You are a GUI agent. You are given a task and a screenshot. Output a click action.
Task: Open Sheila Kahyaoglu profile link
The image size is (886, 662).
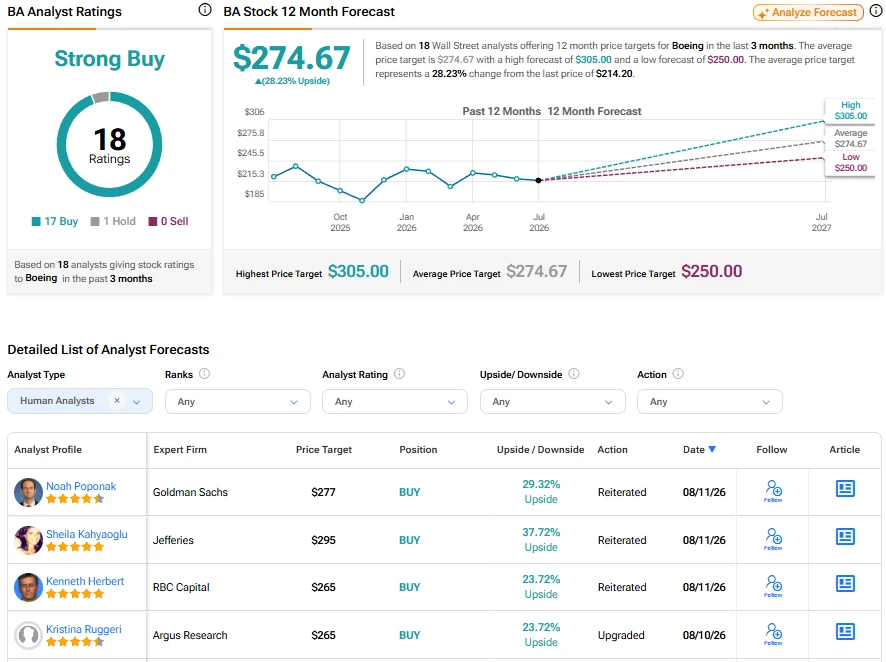[86, 534]
